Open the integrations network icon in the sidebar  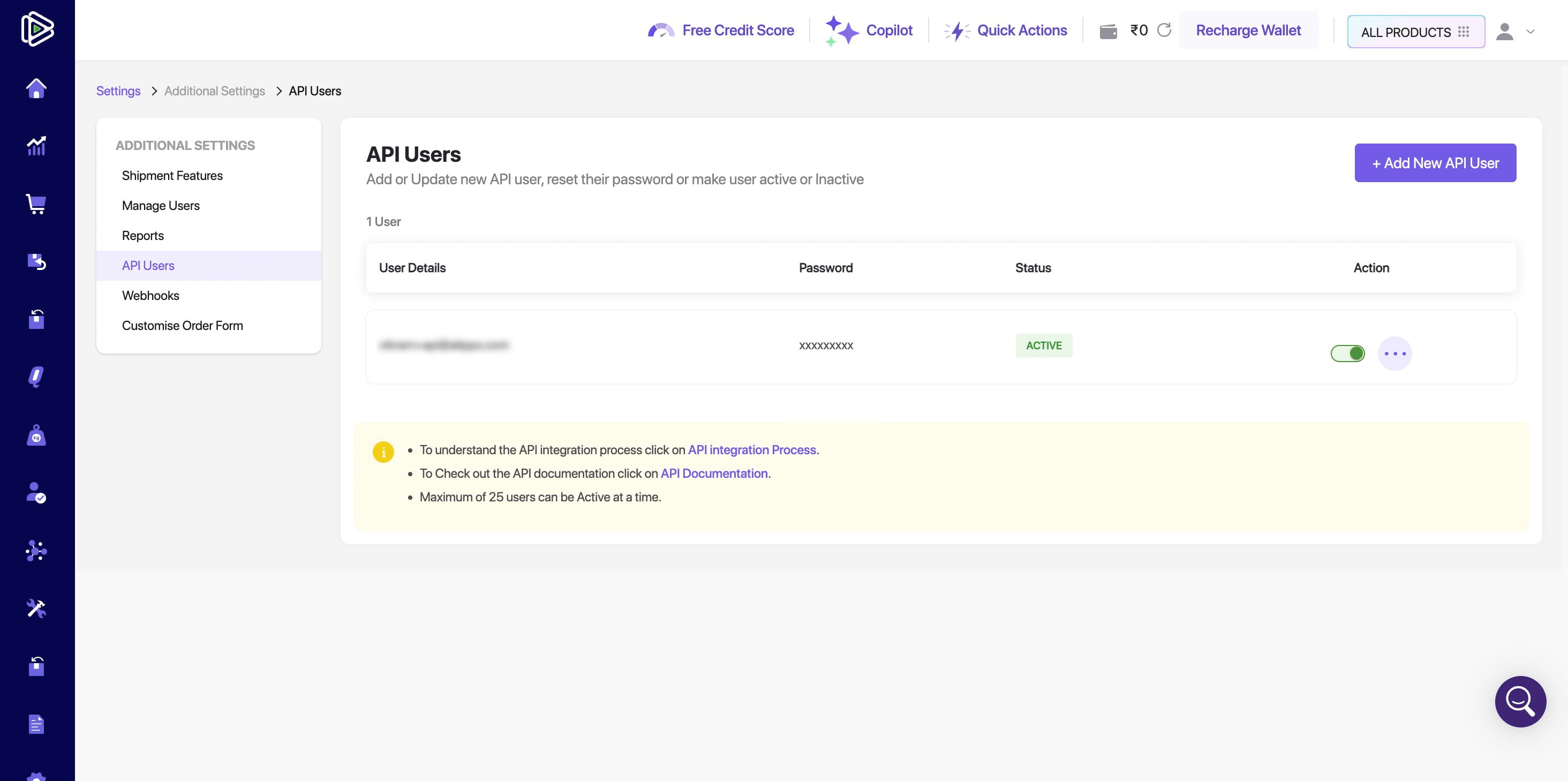(x=36, y=551)
